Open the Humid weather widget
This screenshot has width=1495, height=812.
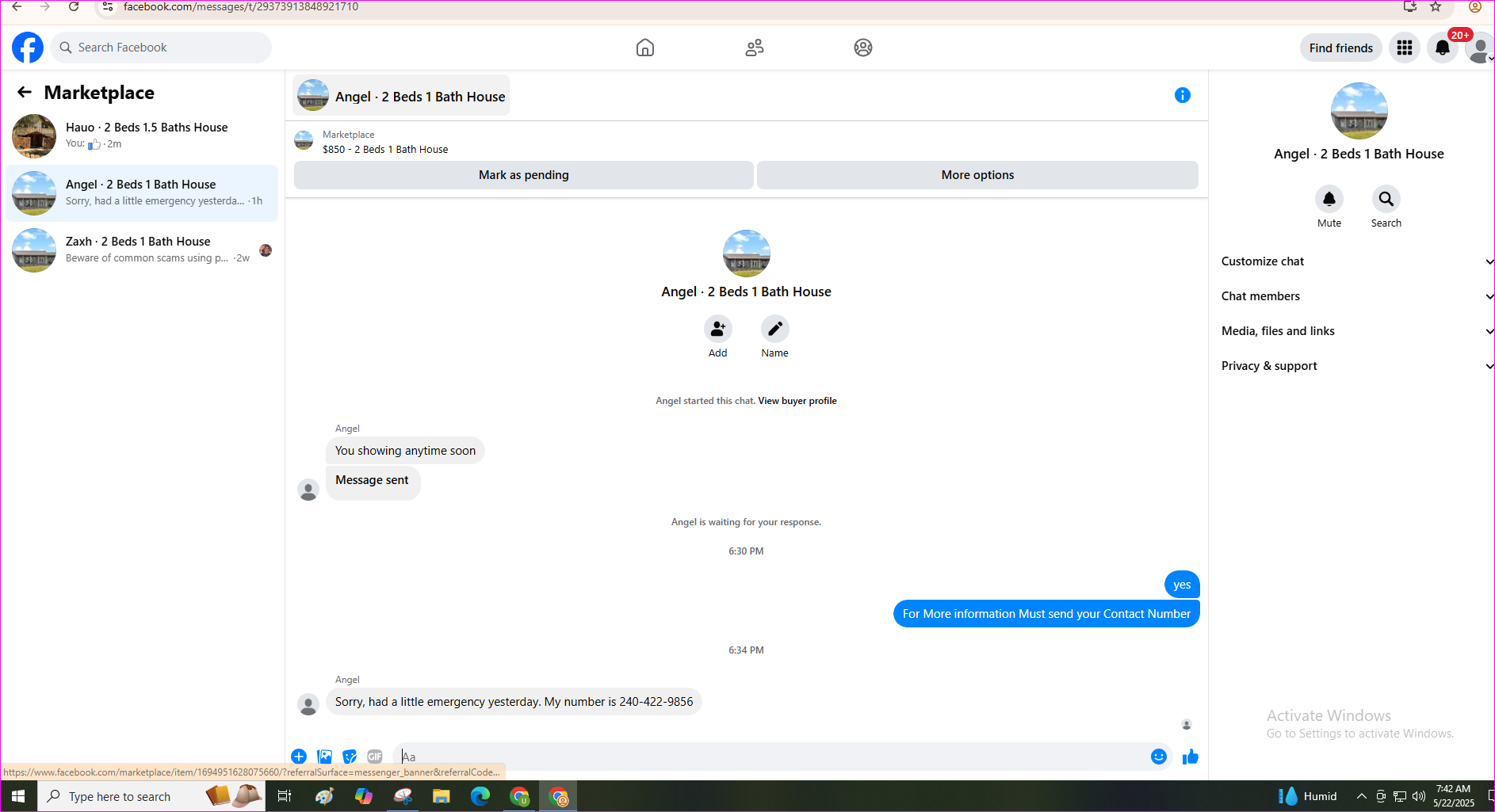(x=1308, y=796)
